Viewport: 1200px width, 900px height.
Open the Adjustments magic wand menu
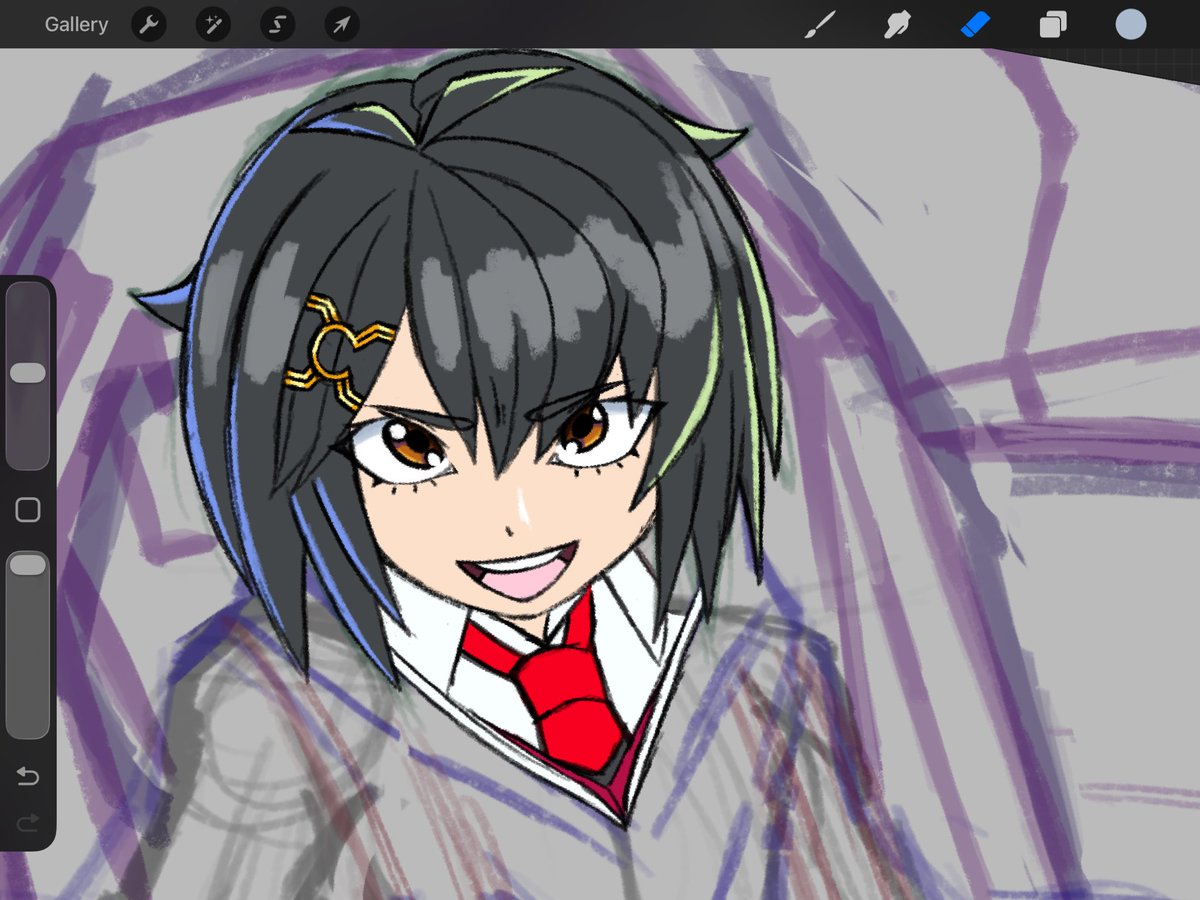pos(213,25)
